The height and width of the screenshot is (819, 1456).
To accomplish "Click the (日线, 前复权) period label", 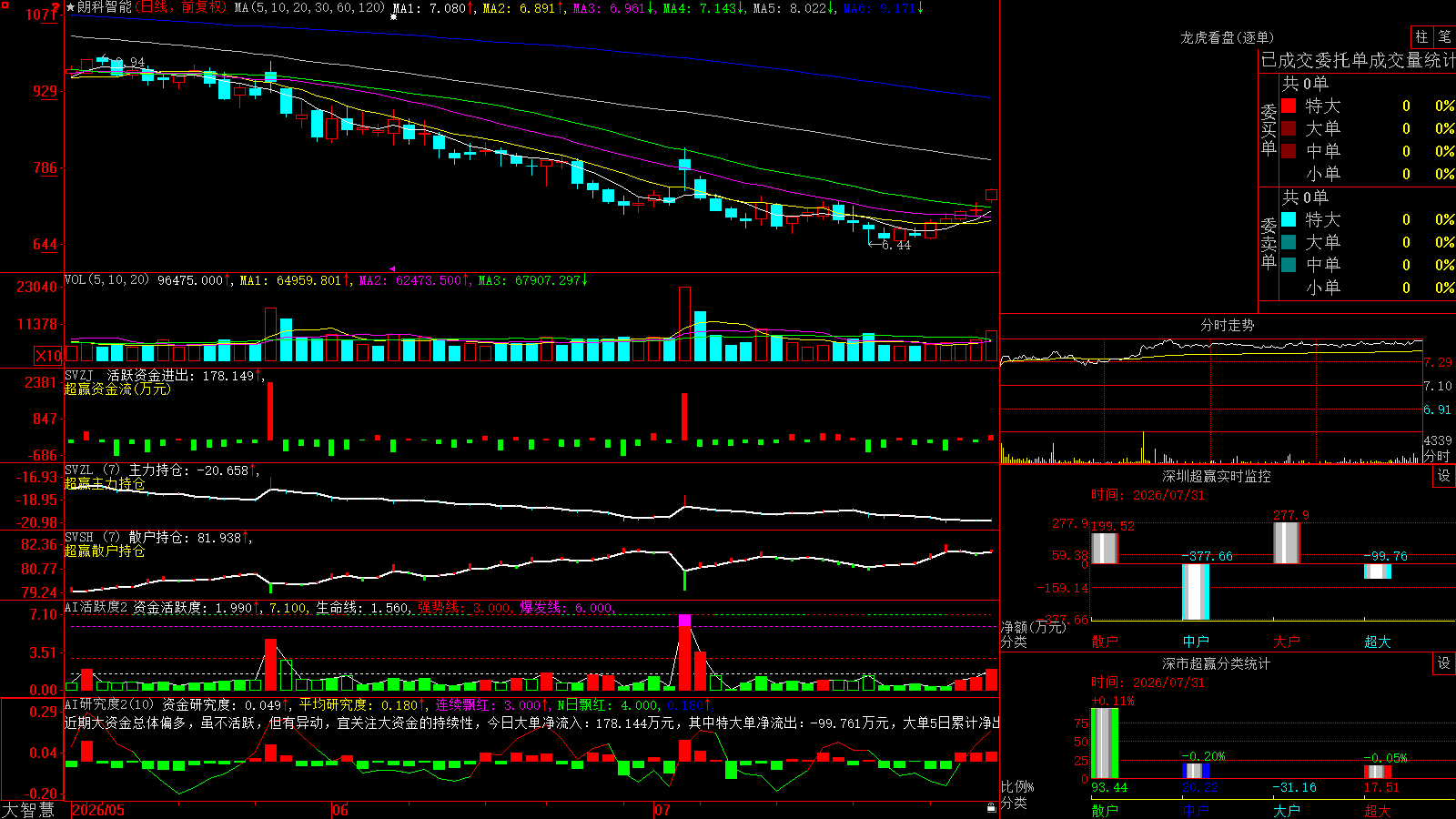I will click(181, 7).
